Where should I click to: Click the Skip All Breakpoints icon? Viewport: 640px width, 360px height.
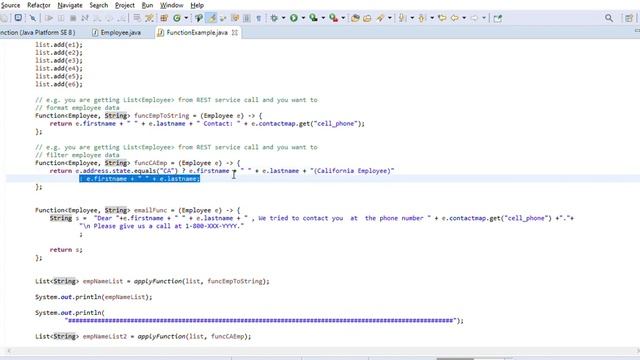(x=33, y=18)
